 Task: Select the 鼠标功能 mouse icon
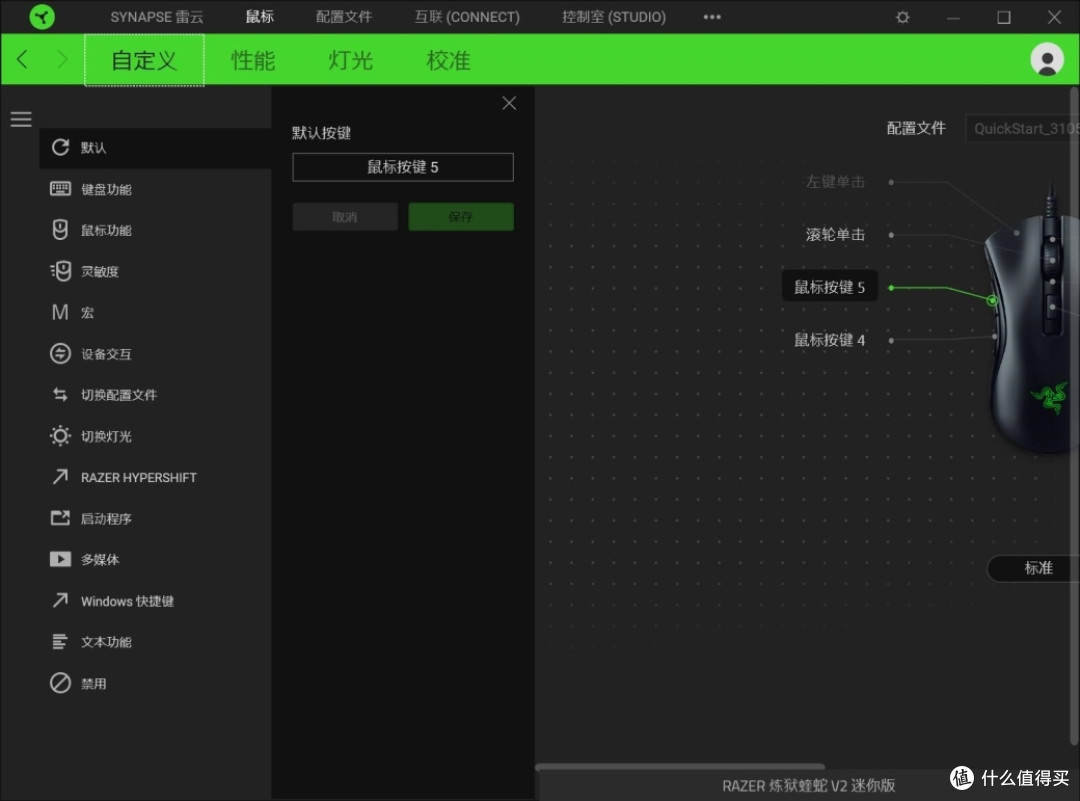[61, 229]
